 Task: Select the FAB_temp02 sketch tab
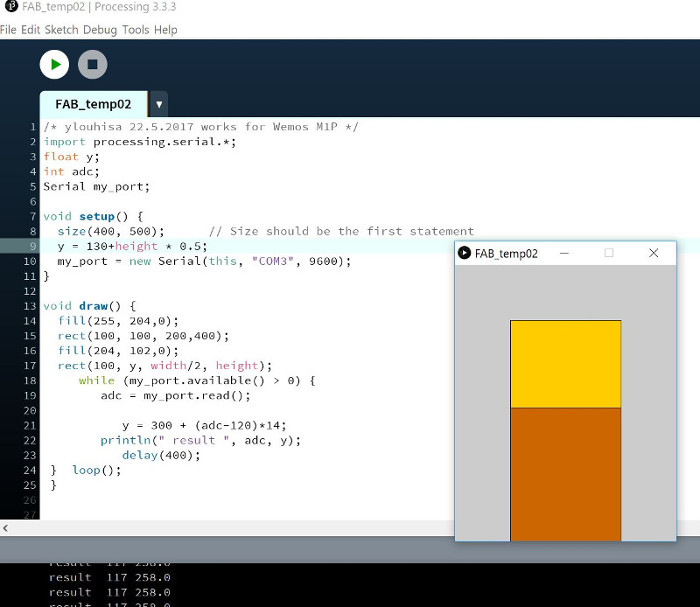pos(93,104)
